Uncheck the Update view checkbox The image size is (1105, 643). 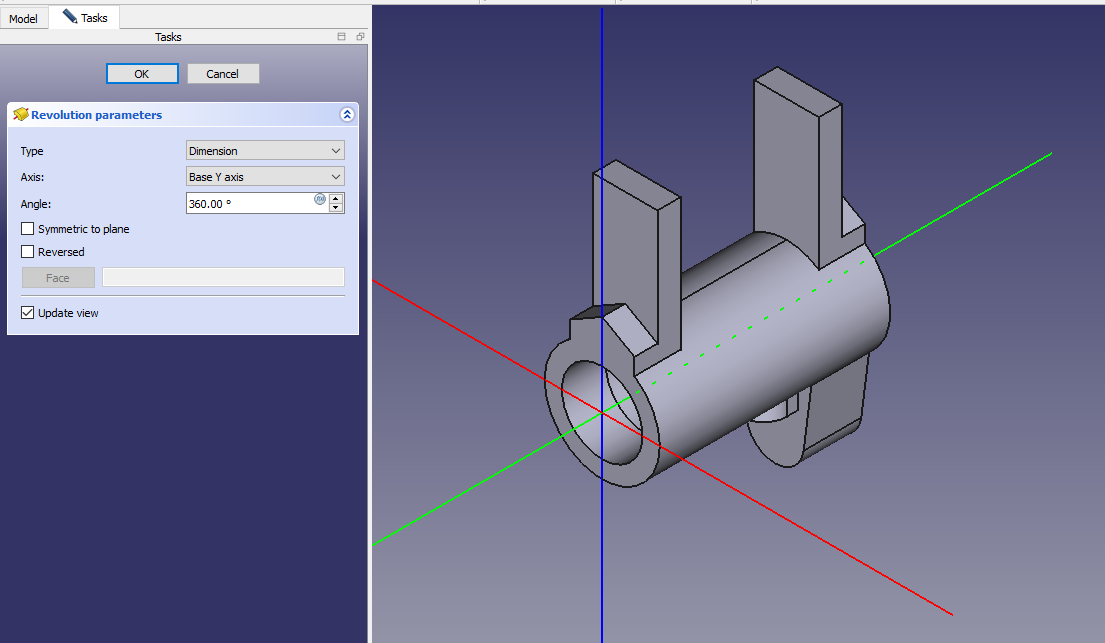[x=28, y=313]
